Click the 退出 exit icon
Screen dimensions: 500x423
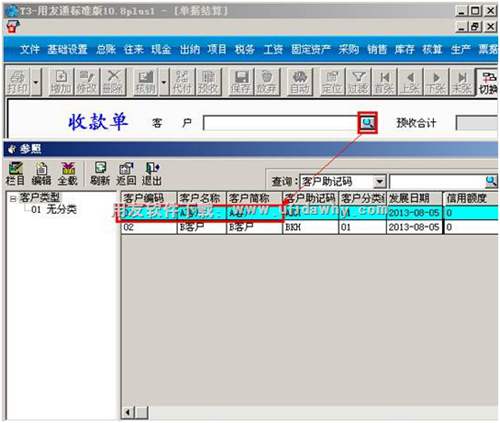[x=152, y=174]
